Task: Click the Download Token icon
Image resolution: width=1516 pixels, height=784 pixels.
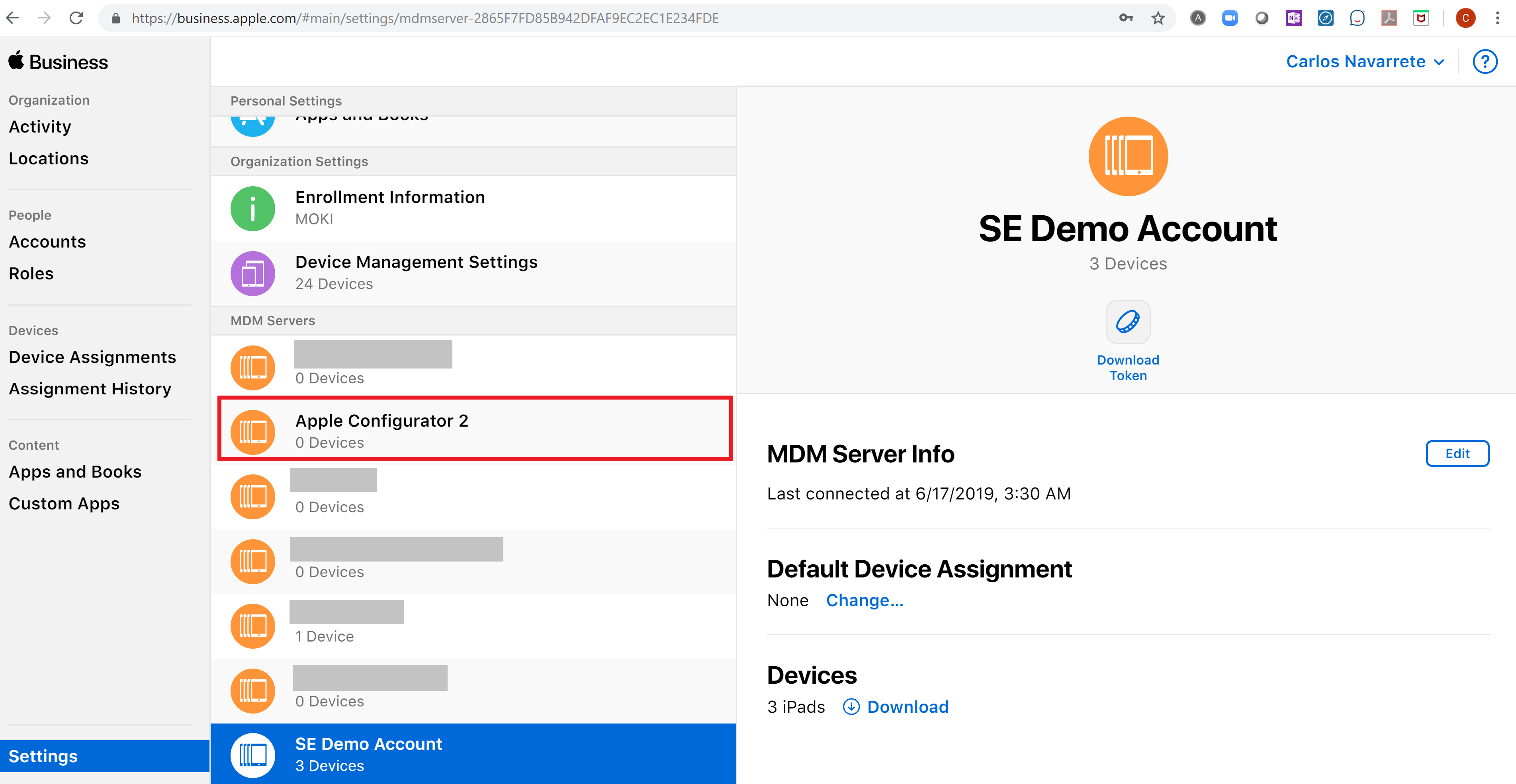Action: [x=1128, y=322]
